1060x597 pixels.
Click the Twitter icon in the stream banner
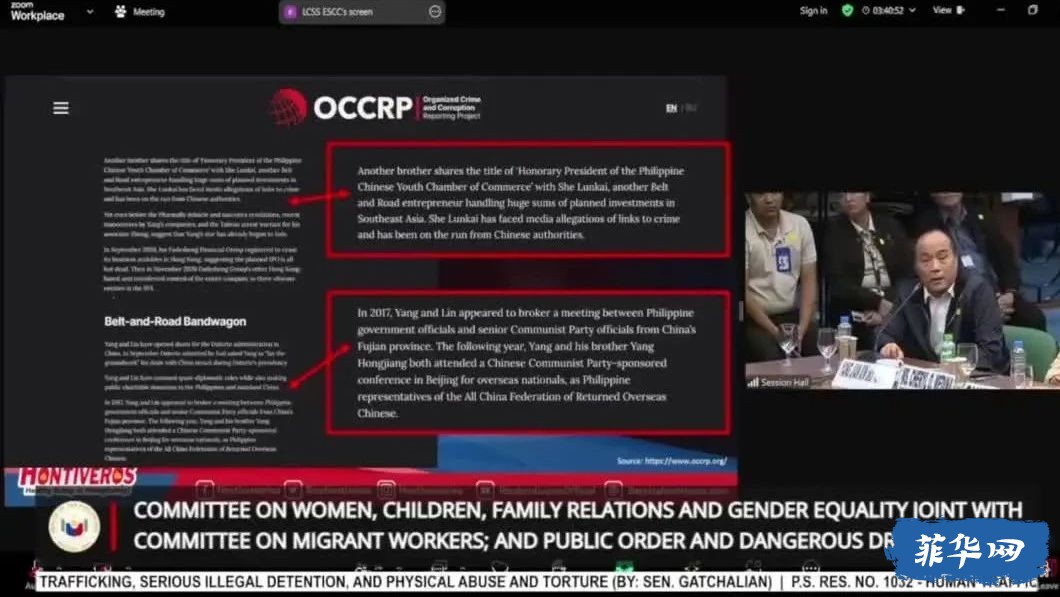[293, 489]
